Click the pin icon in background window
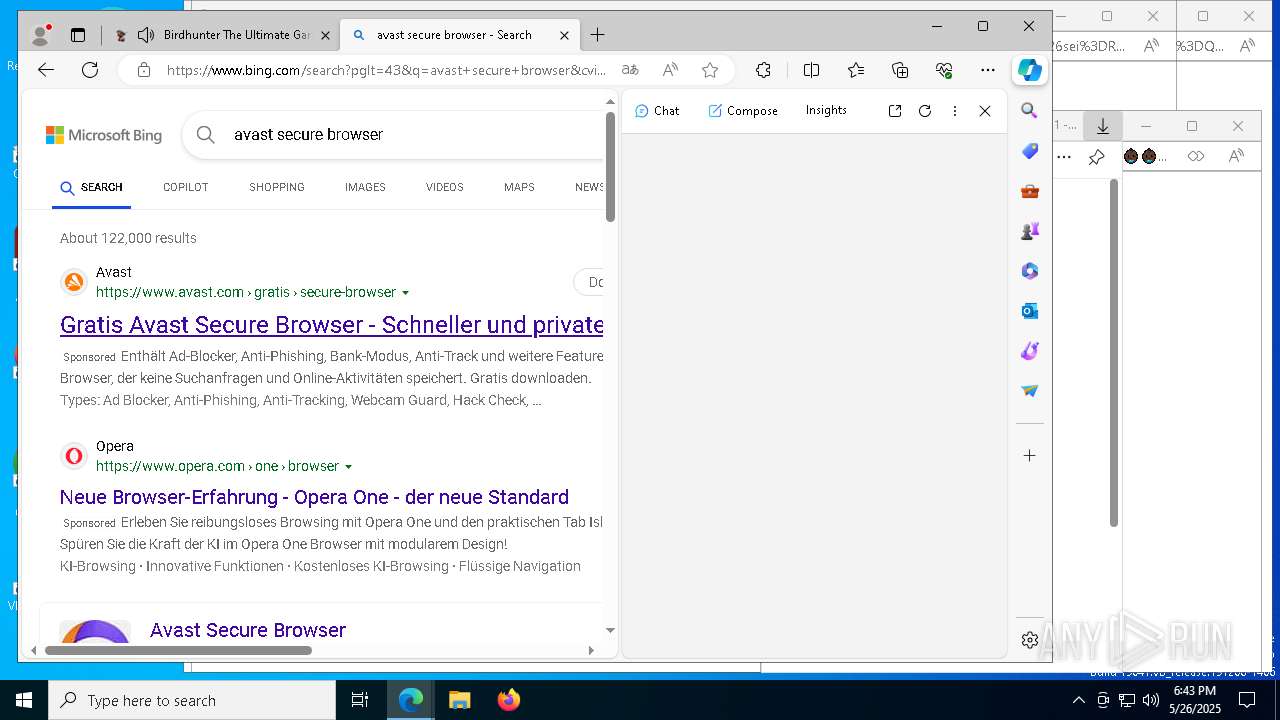The width and height of the screenshot is (1280, 720). point(1096,157)
